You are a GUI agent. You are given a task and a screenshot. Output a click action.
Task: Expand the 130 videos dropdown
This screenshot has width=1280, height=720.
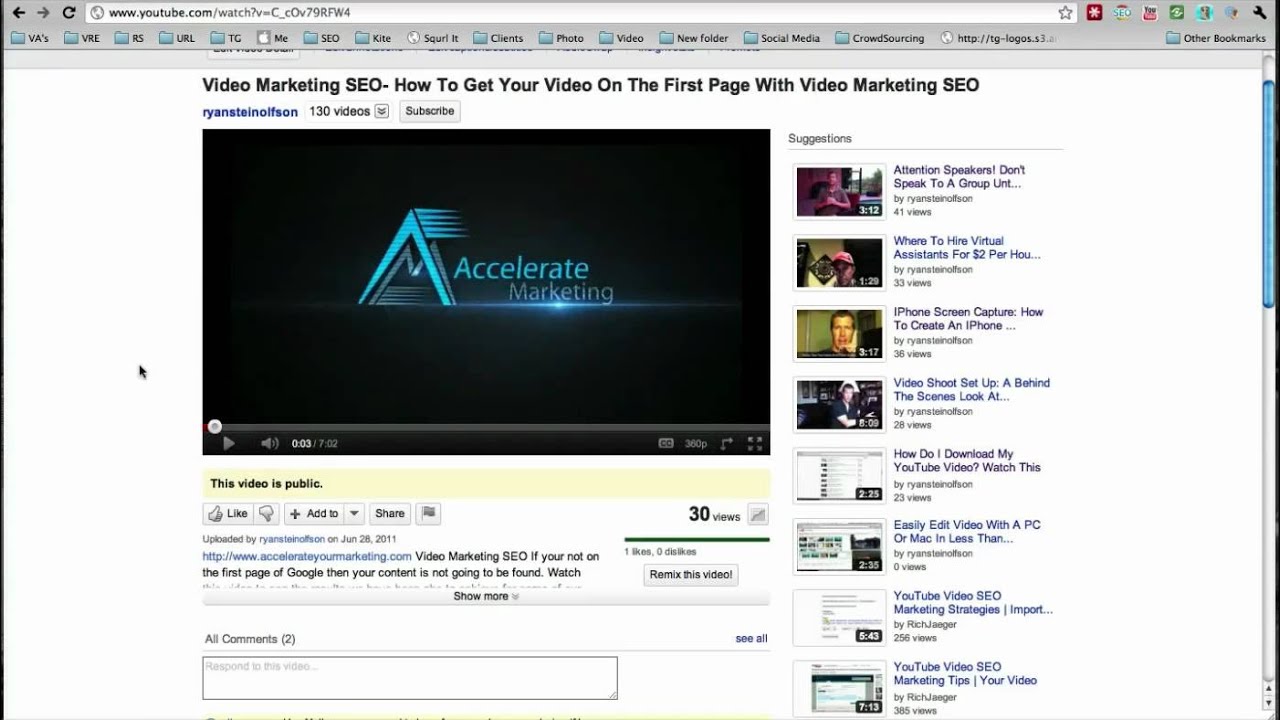[381, 112]
